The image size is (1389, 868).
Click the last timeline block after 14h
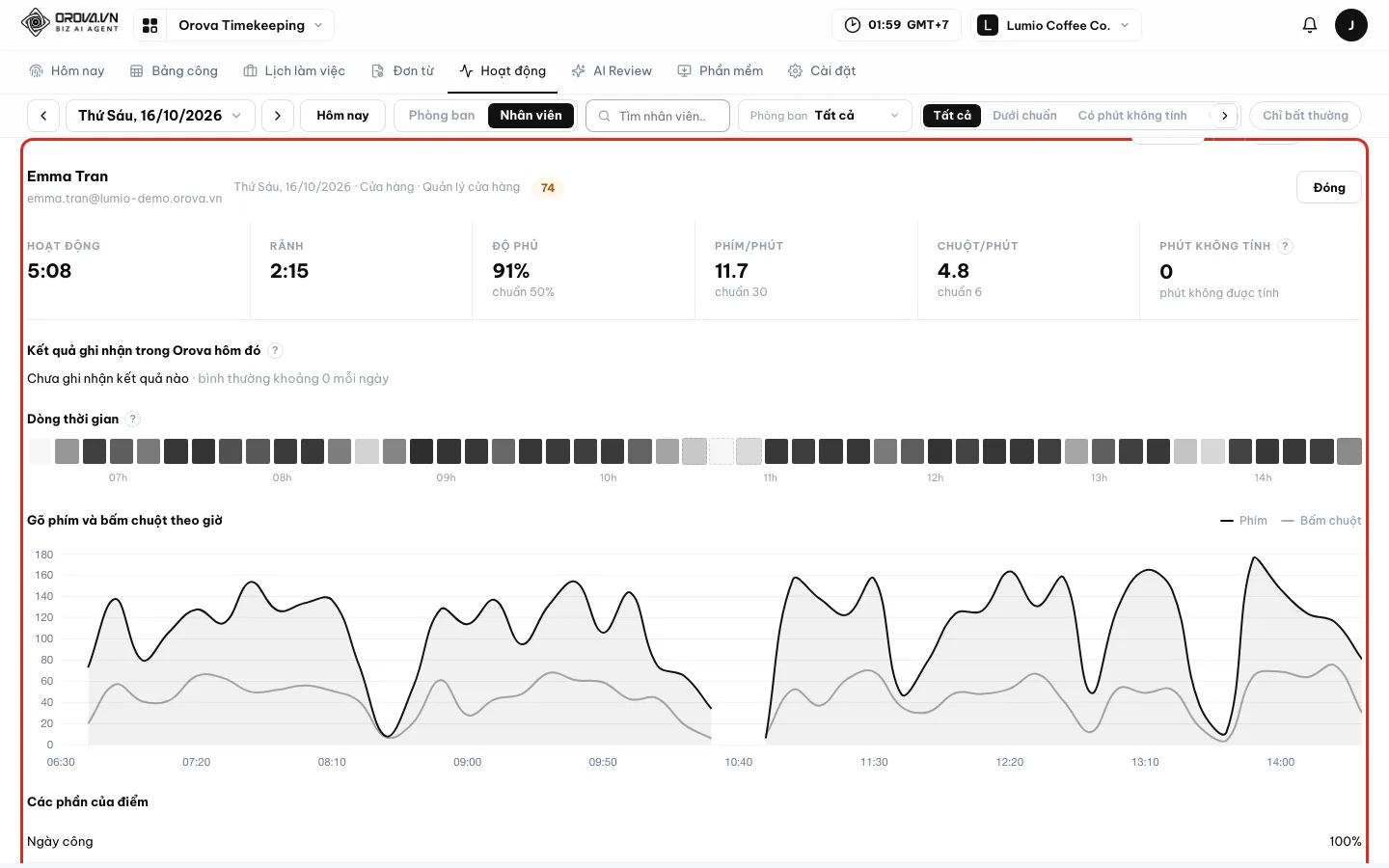(x=1349, y=451)
